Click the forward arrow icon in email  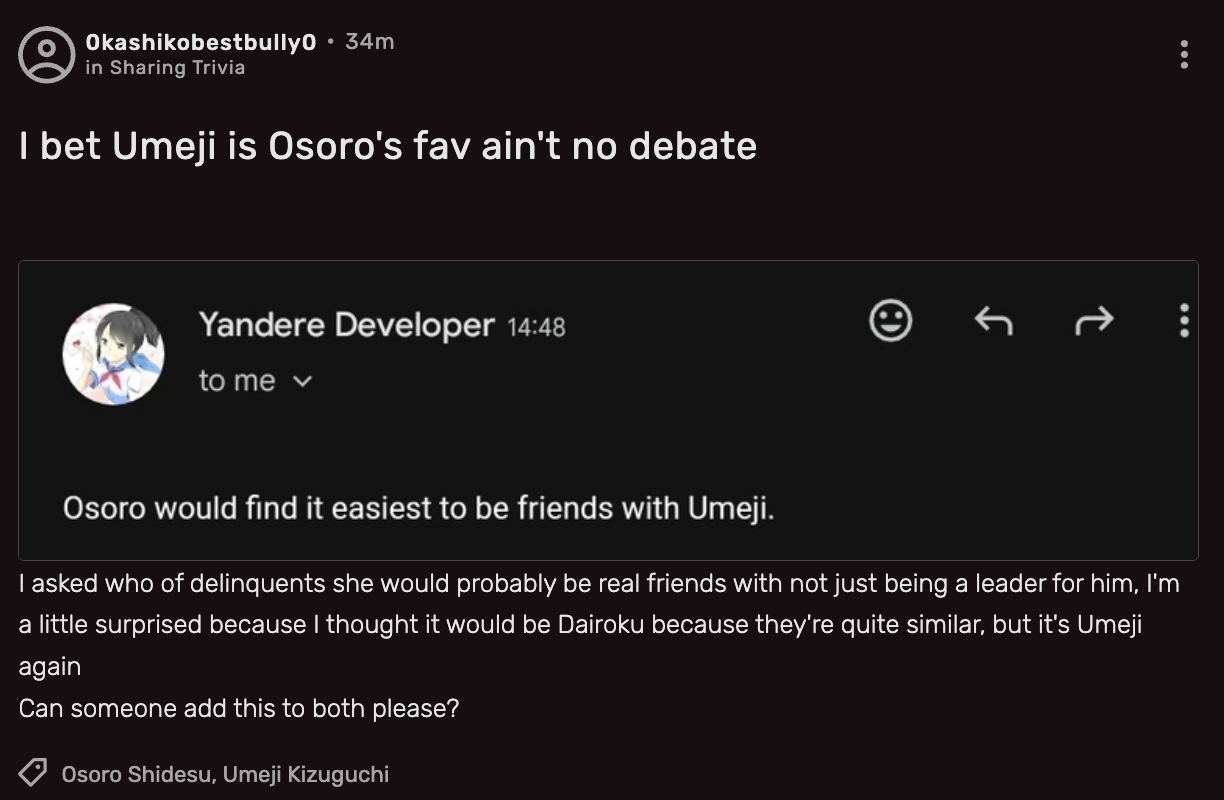[x=1093, y=321]
